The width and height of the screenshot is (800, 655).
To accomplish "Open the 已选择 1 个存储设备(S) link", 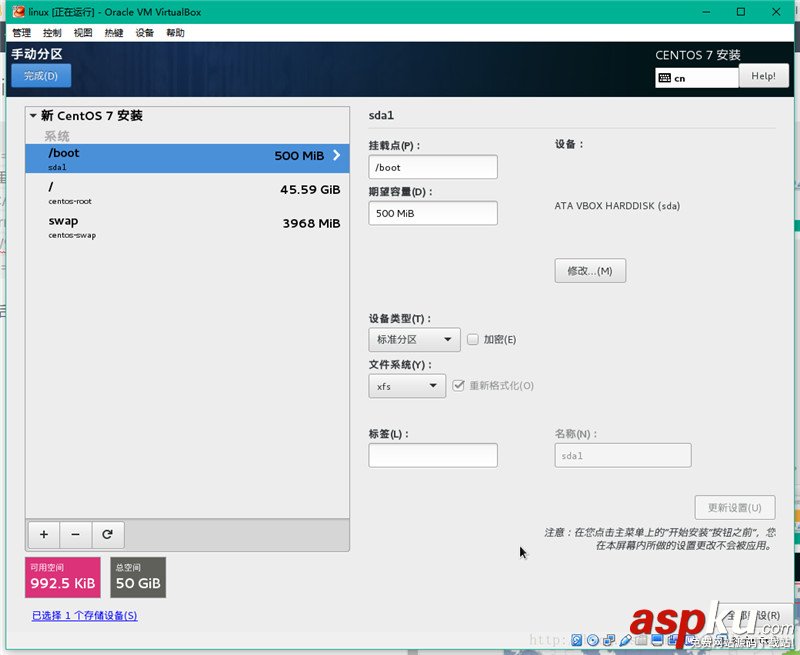I will (x=85, y=616).
